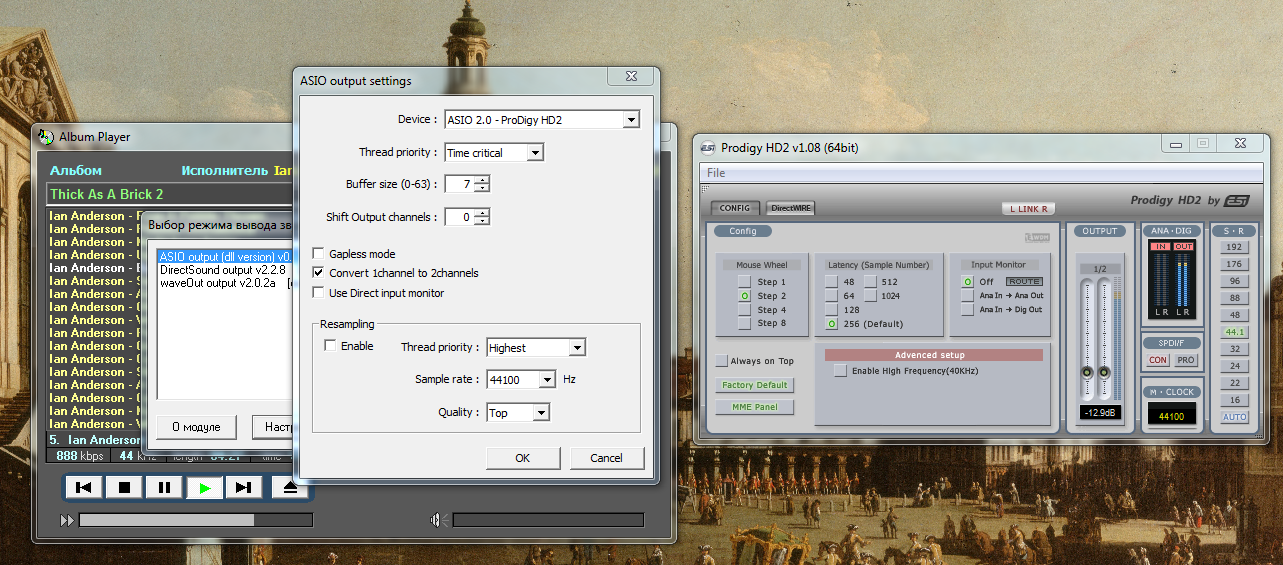Toggle the Always on Top checkbox
Screen dimensions: 1283x565
[x=722, y=361]
